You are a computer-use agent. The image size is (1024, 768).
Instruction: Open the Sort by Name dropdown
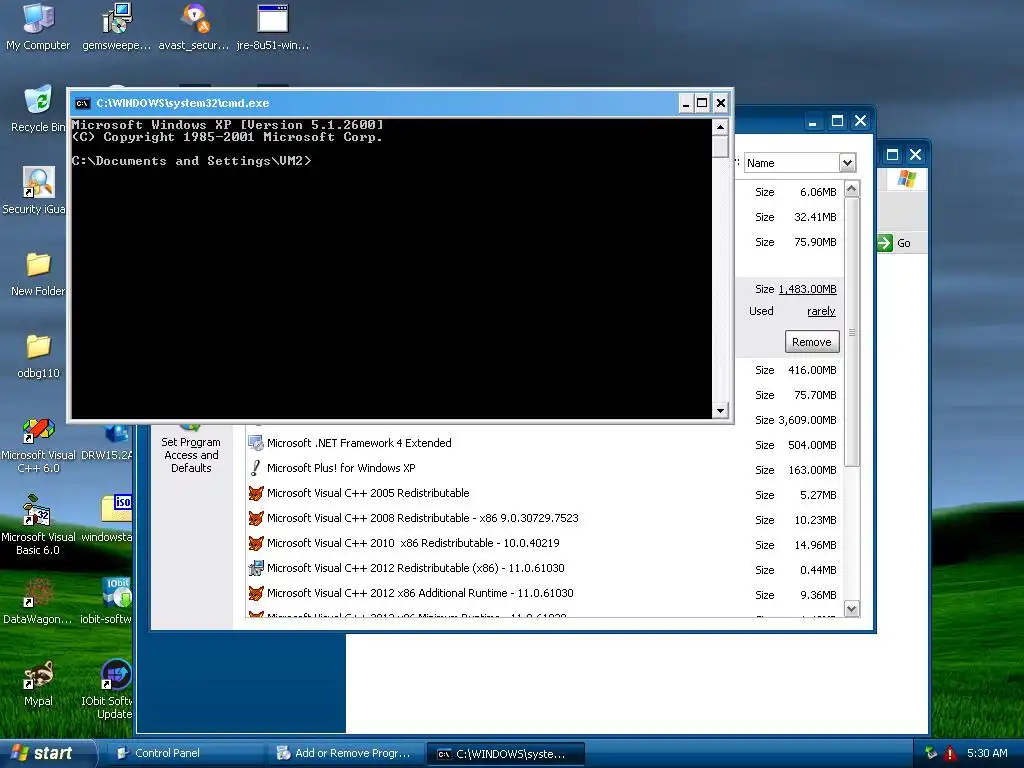847,163
